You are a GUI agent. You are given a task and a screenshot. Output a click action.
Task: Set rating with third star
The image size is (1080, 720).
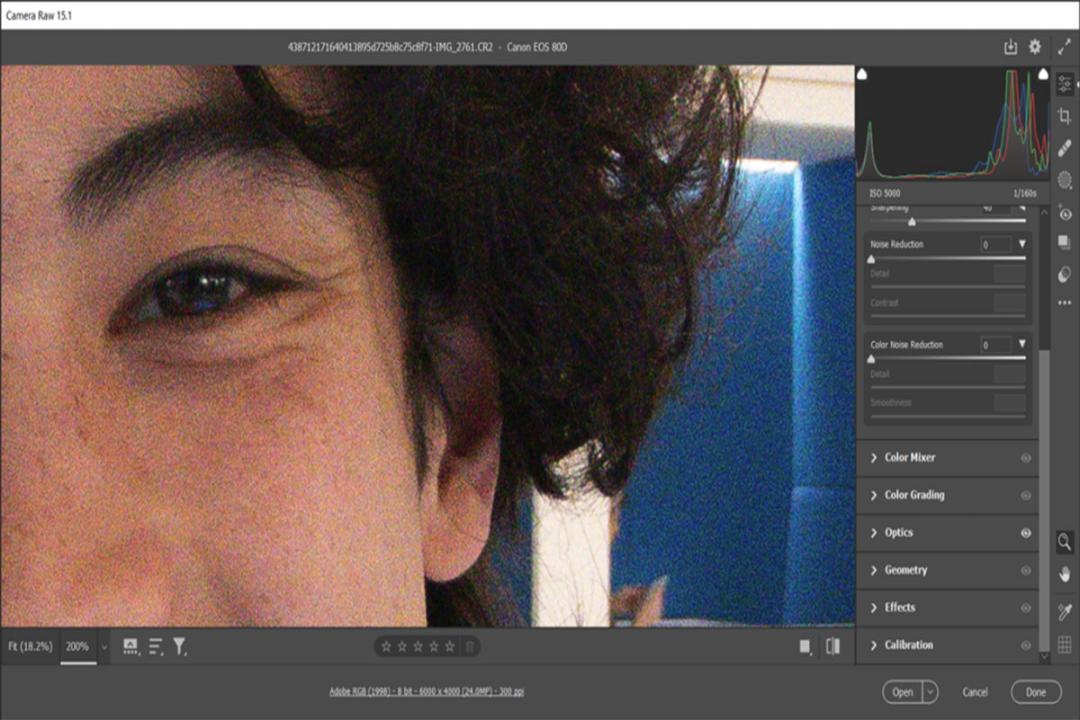point(418,646)
